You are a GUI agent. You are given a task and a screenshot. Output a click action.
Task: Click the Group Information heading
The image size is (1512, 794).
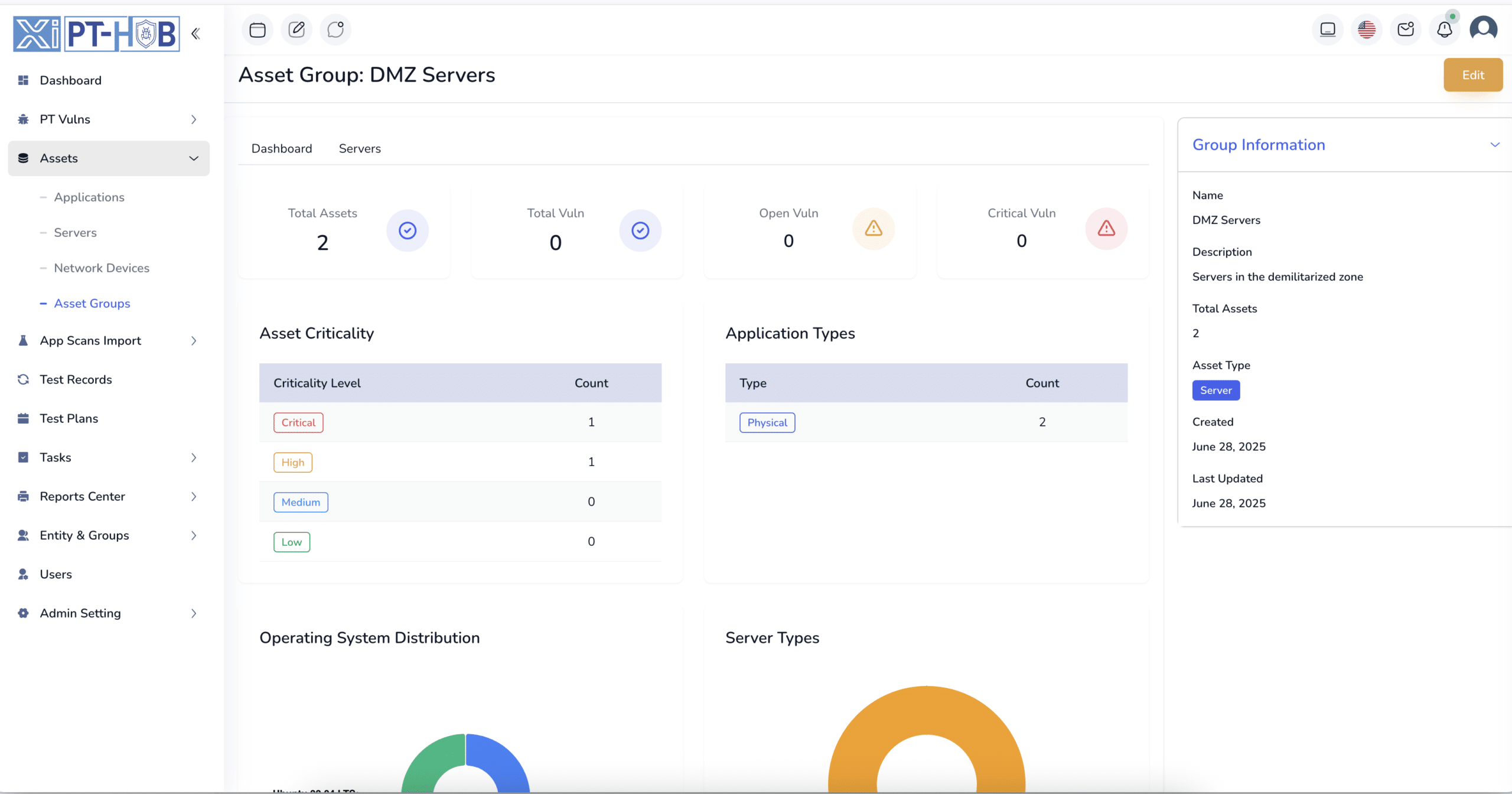pos(1259,145)
